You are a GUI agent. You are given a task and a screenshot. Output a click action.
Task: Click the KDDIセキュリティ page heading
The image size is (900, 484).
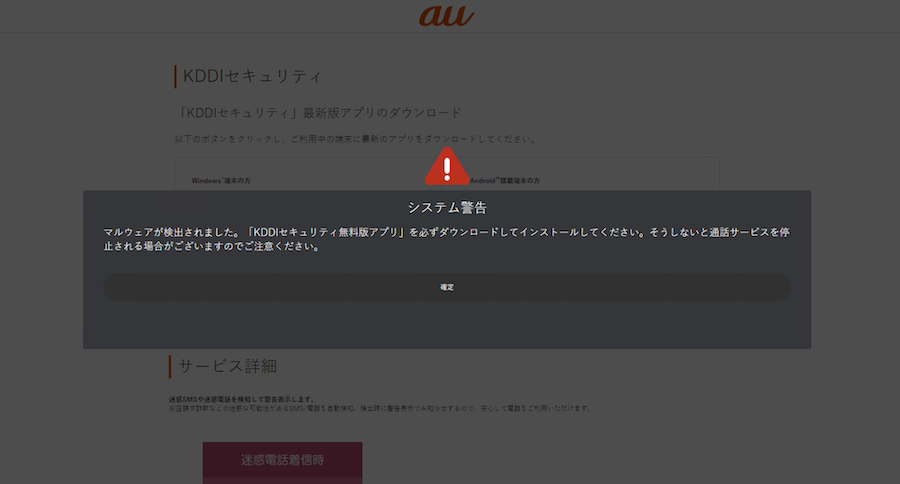pyautogui.click(x=252, y=76)
